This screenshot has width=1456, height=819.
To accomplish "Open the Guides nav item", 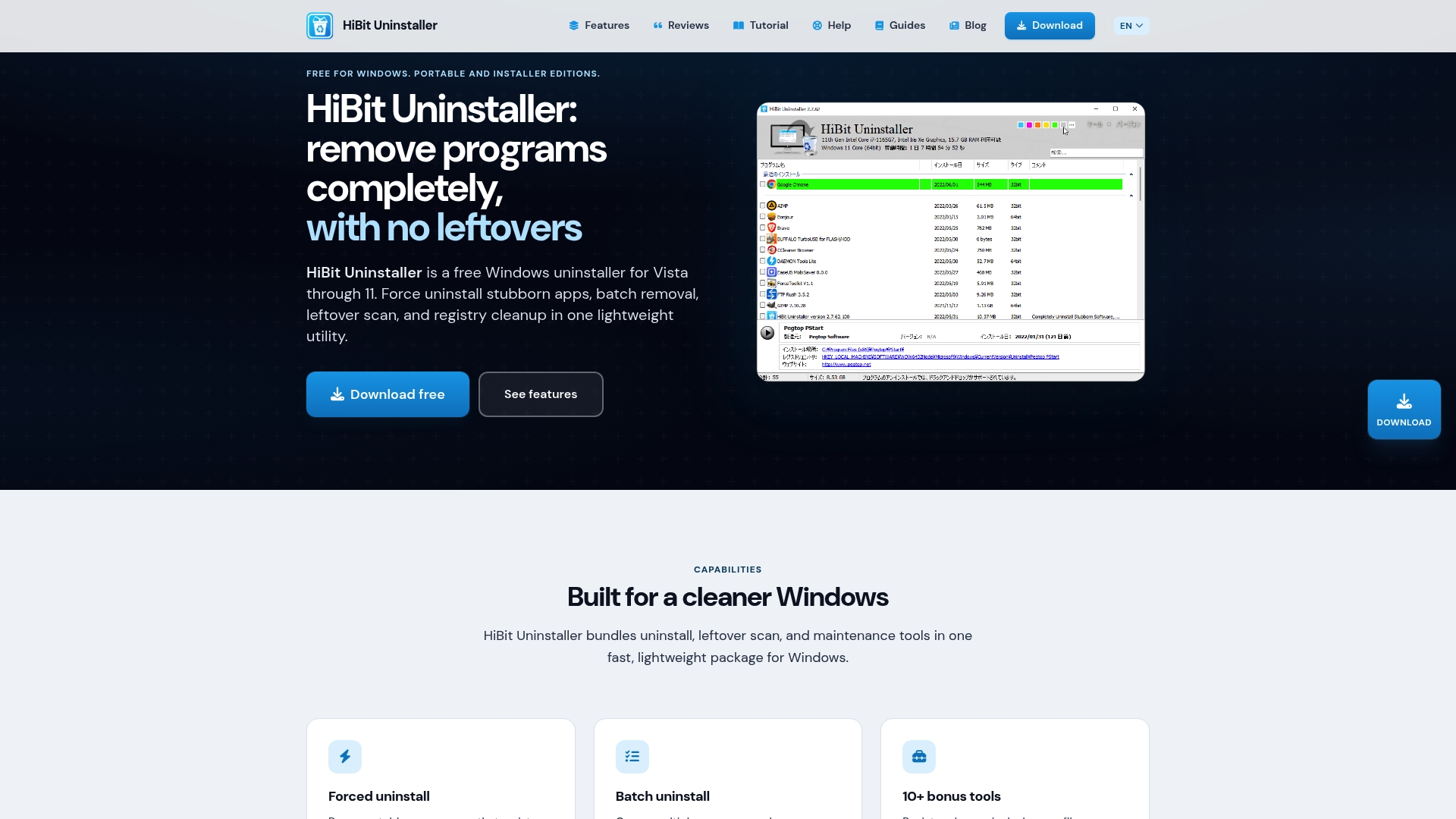I will point(899,26).
